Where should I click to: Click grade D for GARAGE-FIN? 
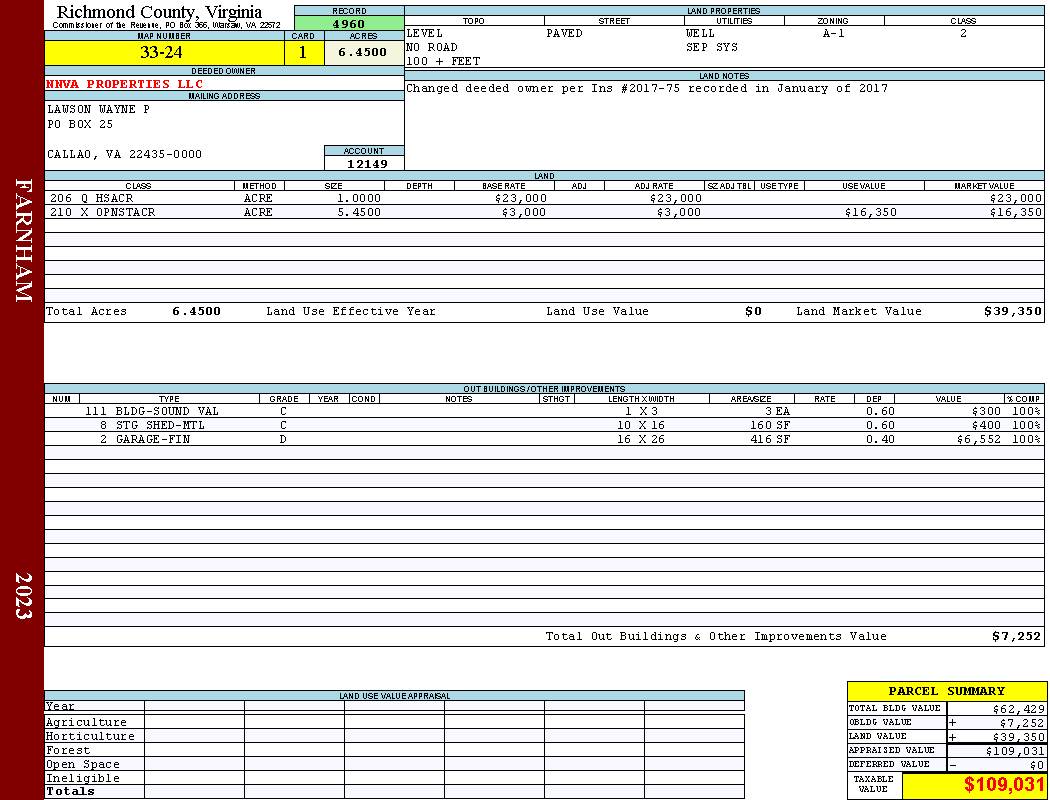pos(283,439)
